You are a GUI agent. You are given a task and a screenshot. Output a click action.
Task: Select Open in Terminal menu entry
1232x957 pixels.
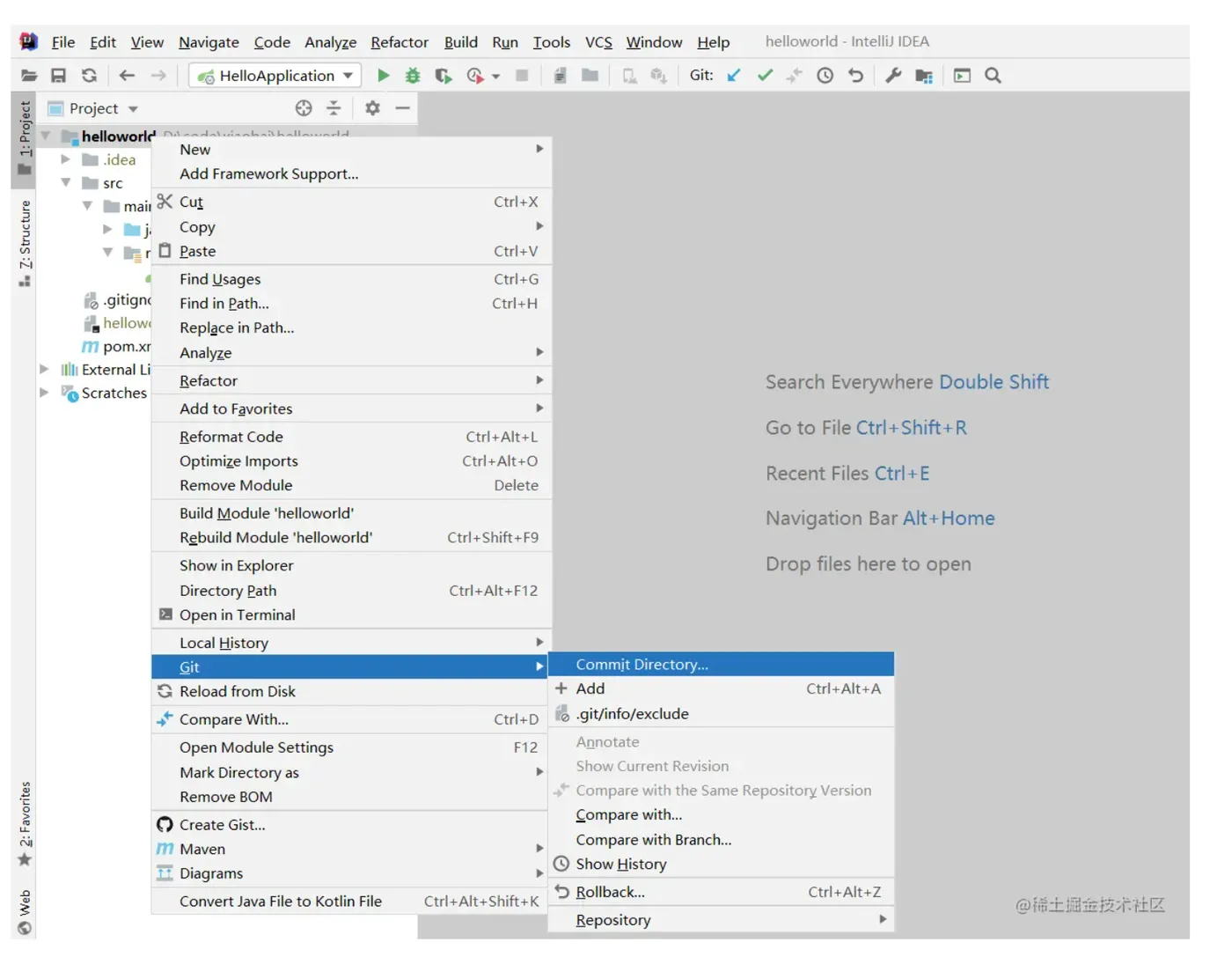[x=351, y=615]
